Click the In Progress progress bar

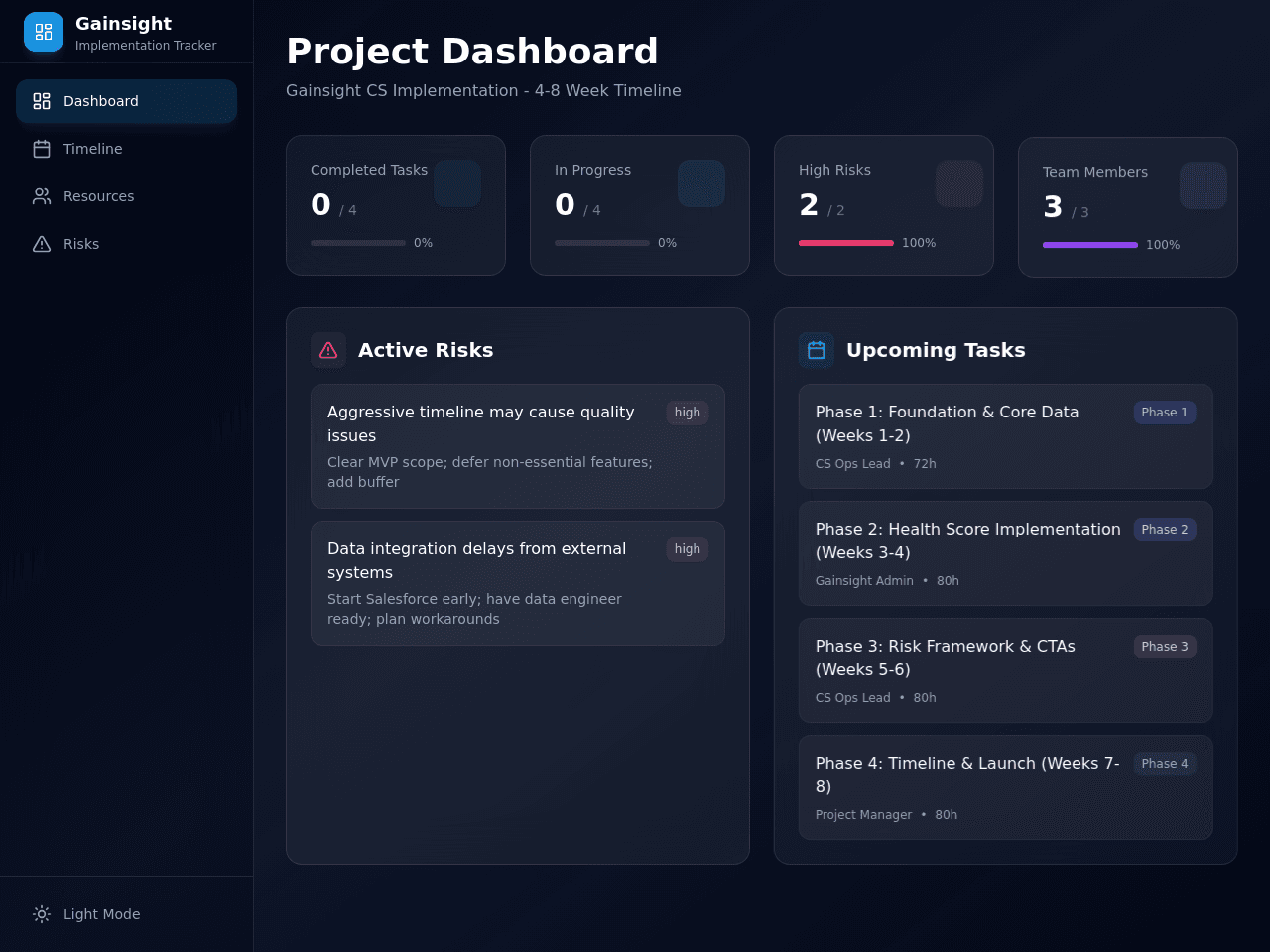tap(602, 243)
